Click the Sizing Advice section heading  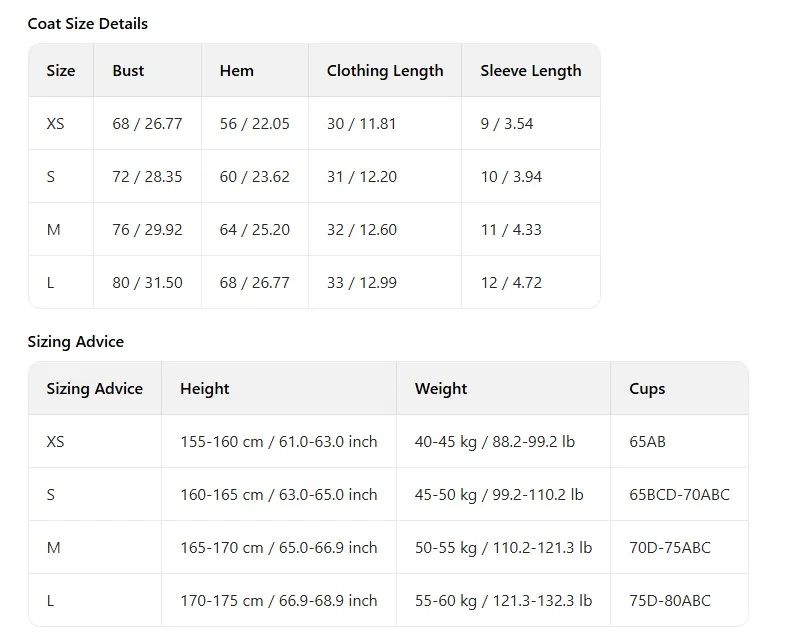(75, 341)
